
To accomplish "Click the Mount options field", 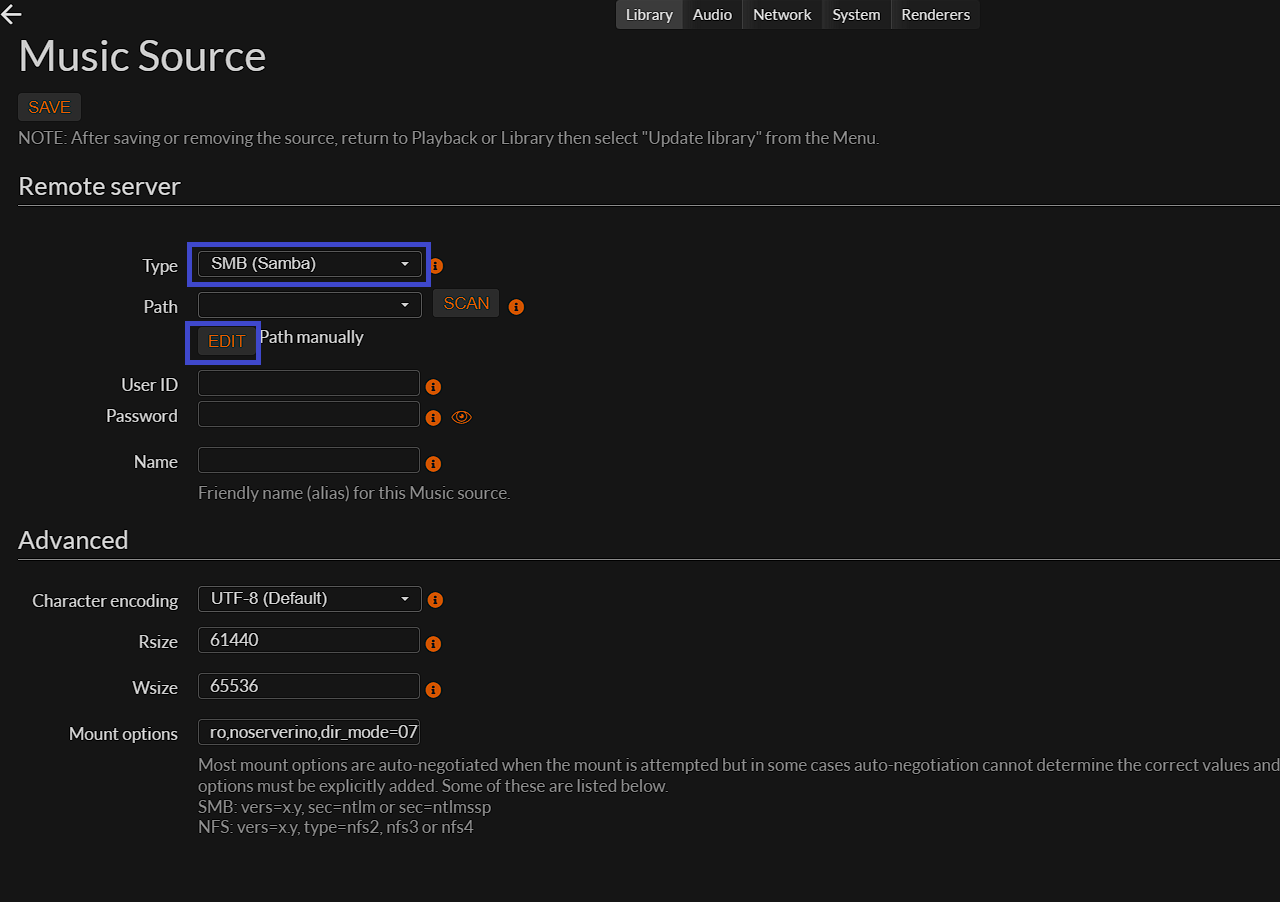I will pos(309,732).
